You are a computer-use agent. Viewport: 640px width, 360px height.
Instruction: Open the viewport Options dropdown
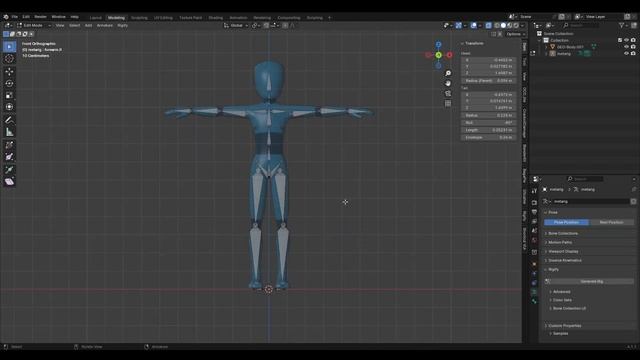(516, 34)
